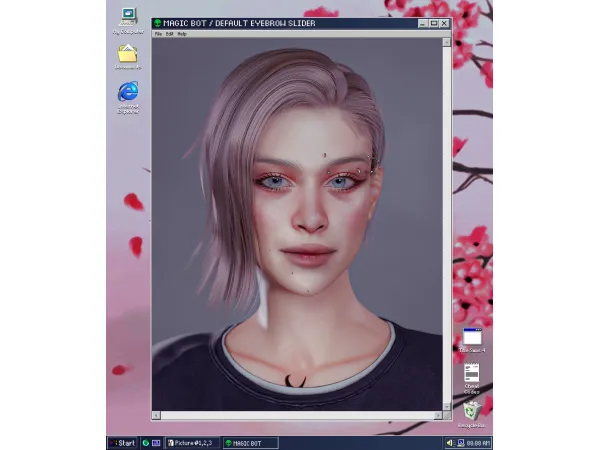The image size is (600, 450).
Task: Click the green quick launch taskbar icon
Action: 146,443
